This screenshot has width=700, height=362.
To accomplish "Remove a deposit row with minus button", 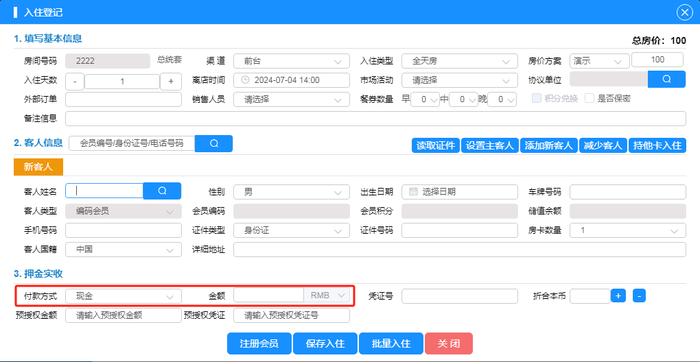I will pos(639,295).
